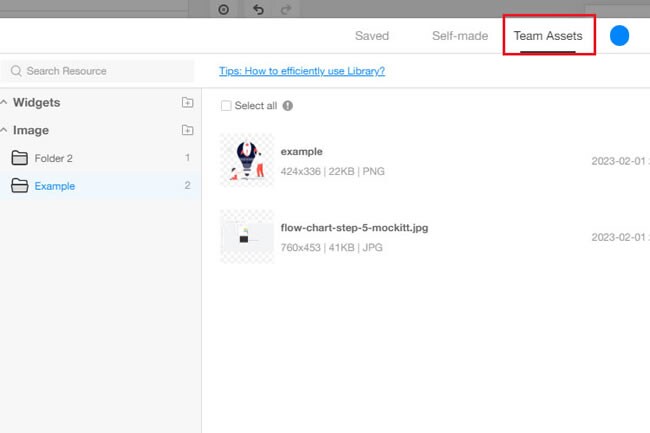
Task: Click the Image section heading
Action: 31,130
